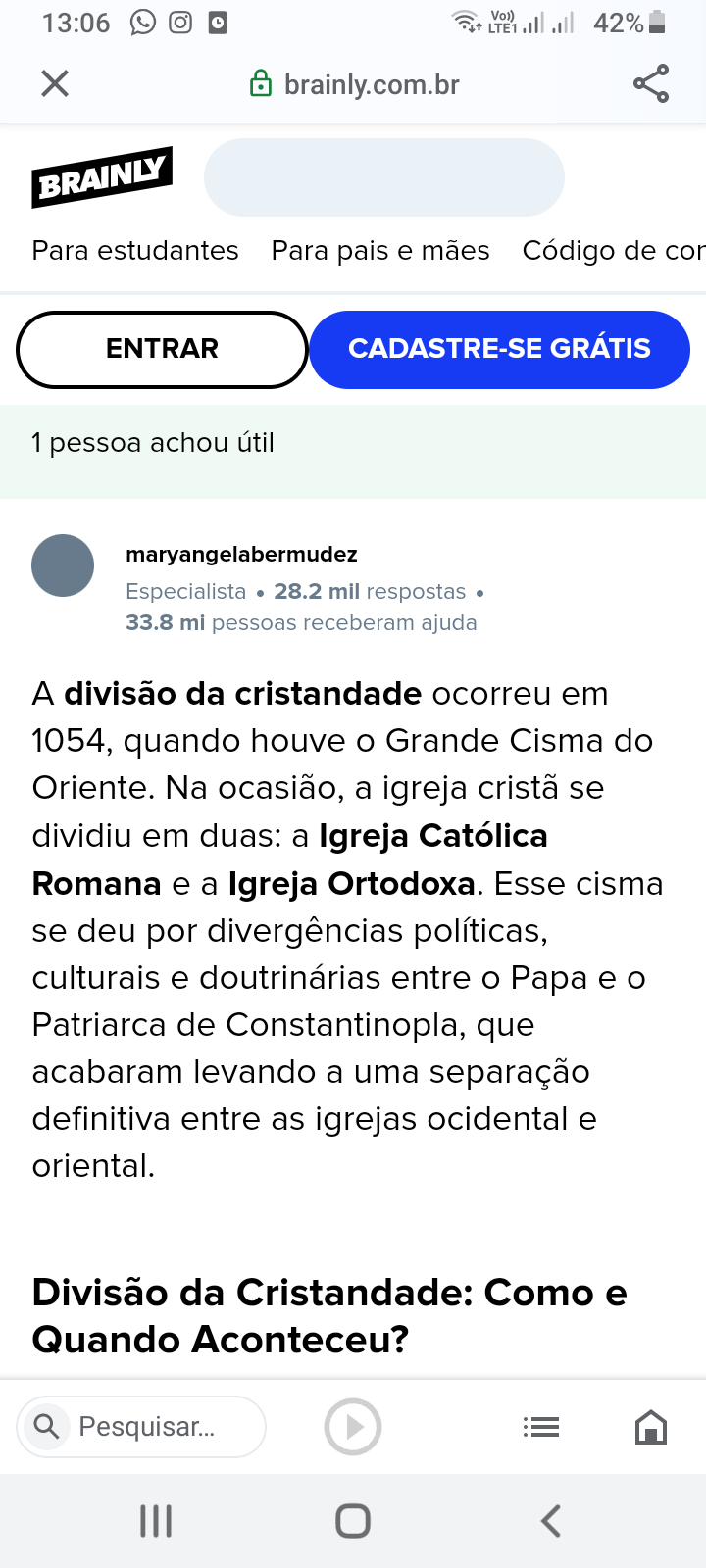
Task: Tap the share icon in browser bar
Action: coord(651,83)
